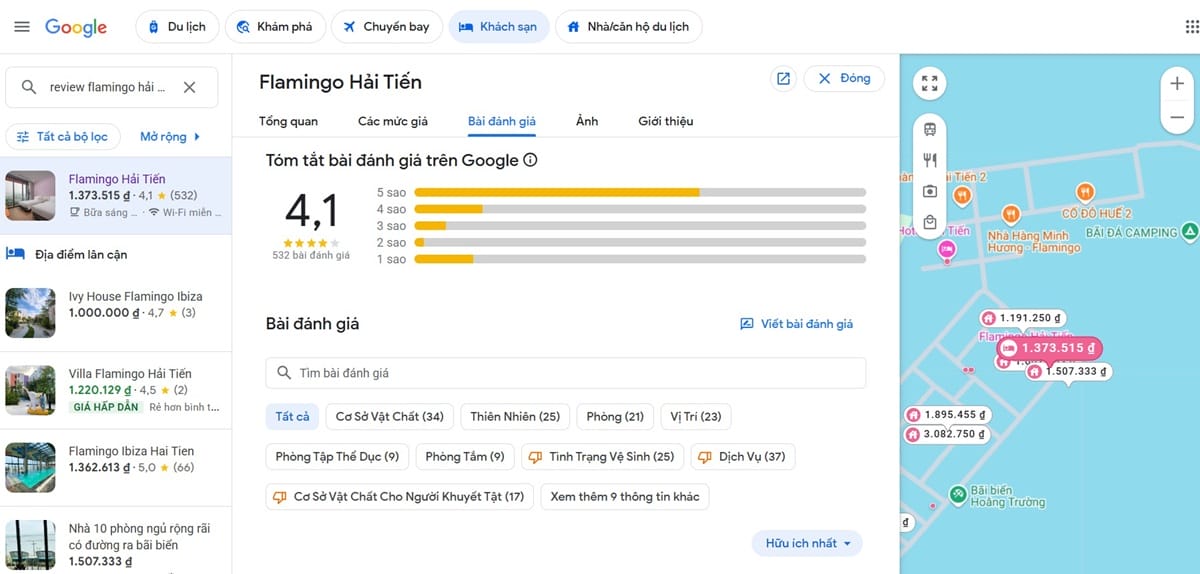Open Flamingo Hải Tiến in new tab
This screenshot has width=1200, height=574.
(784, 79)
